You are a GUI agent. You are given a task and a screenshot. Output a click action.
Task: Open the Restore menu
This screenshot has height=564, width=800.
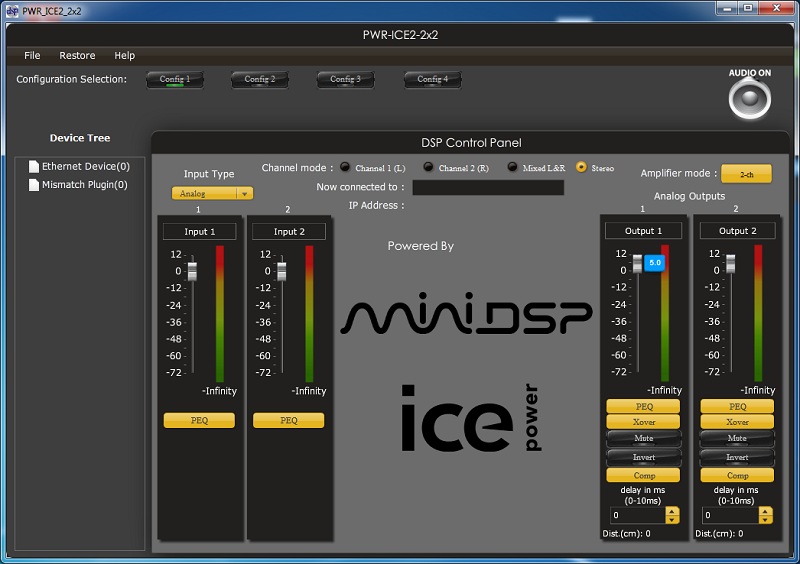coord(77,56)
